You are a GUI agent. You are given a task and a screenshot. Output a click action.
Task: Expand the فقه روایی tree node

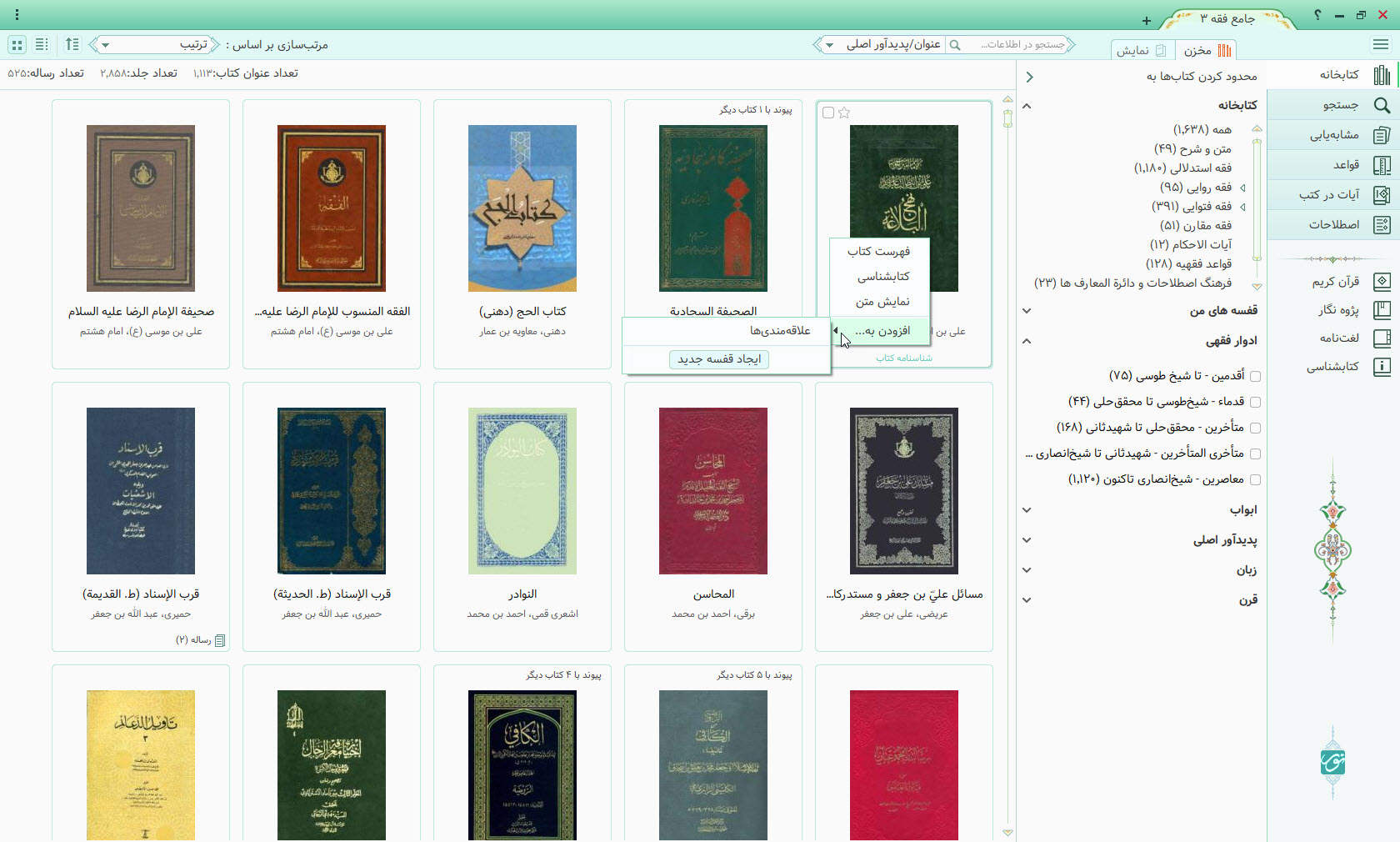coord(1242,188)
